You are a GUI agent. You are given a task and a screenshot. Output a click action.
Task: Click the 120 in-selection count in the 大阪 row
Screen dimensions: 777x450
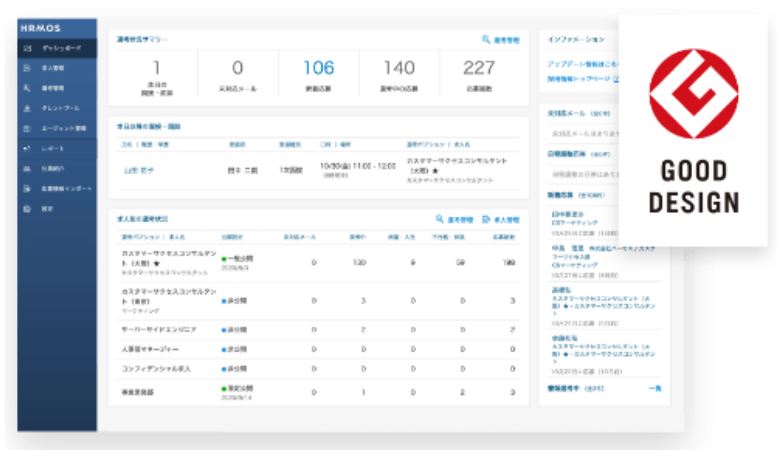pos(359,262)
